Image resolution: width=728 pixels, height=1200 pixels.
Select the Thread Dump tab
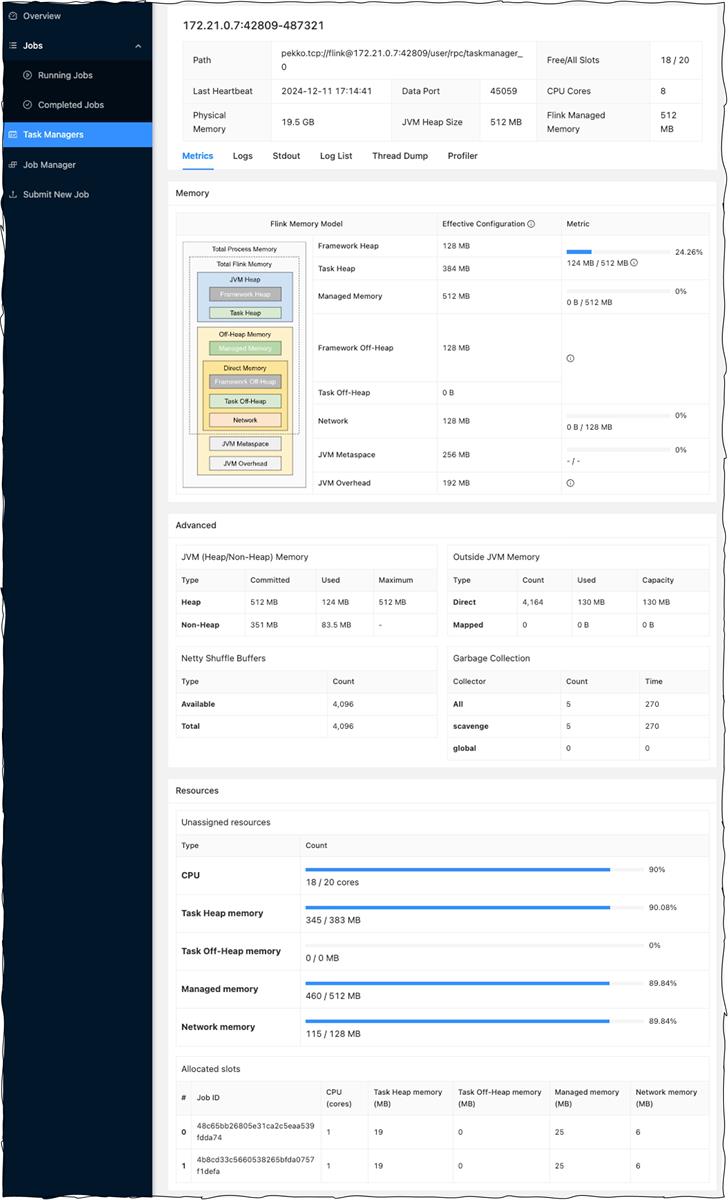pos(400,156)
